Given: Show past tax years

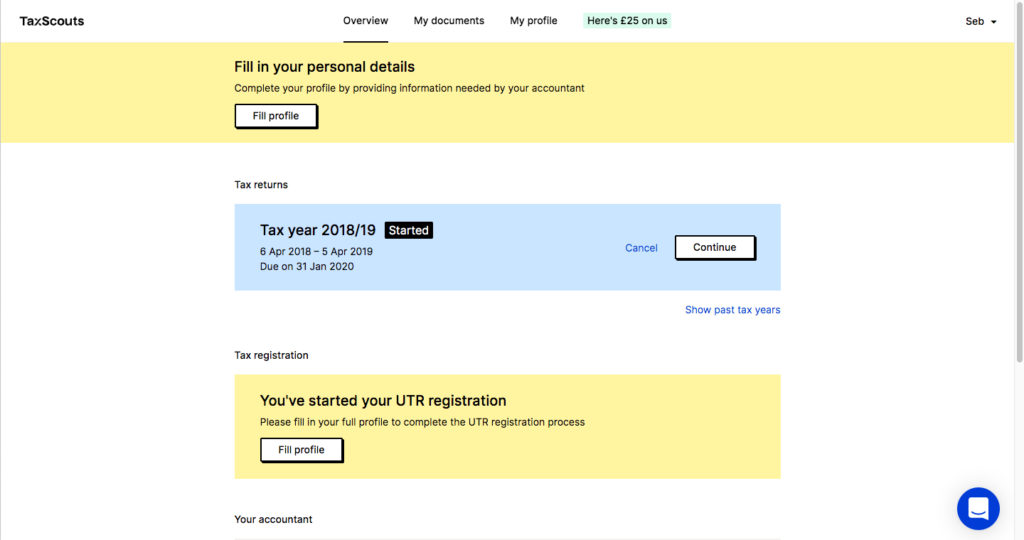Looking at the screenshot, I should [x=732, y=310].
